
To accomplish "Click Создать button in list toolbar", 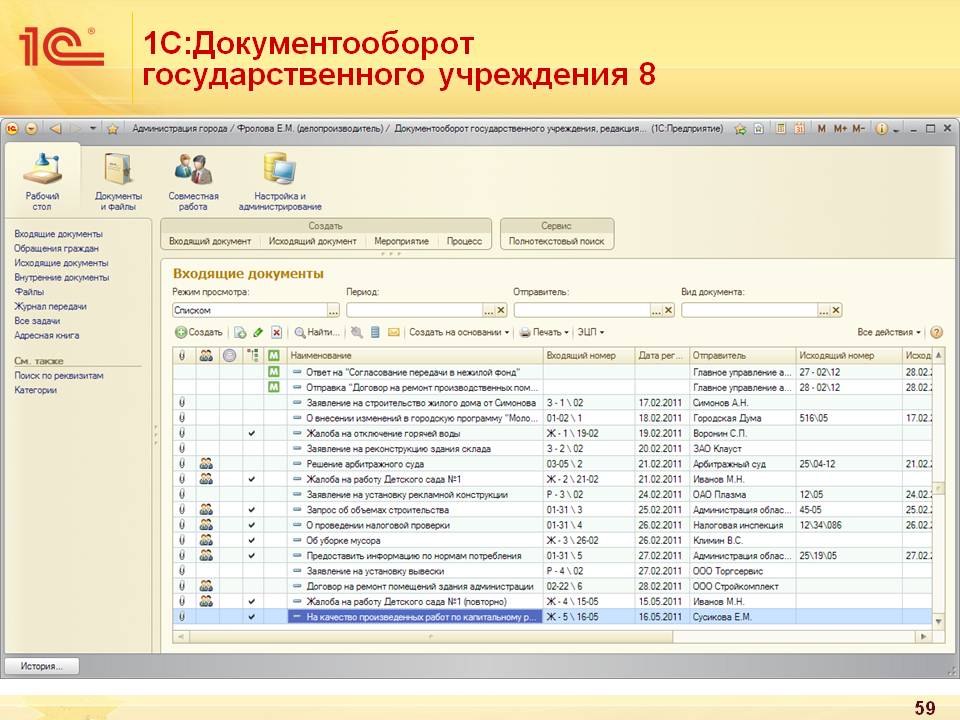I will (199, 332).
